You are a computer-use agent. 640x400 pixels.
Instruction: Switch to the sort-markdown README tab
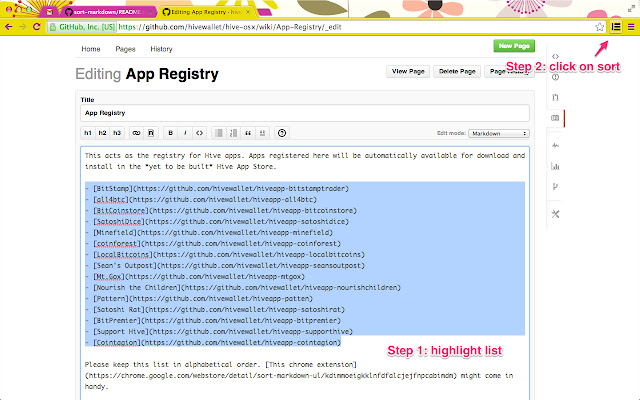(x=107, y=12)
